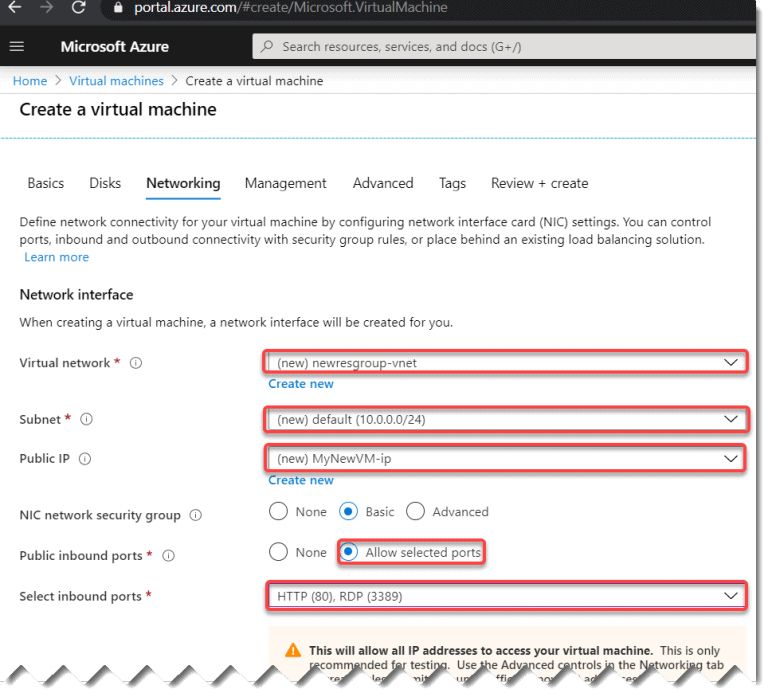The width and height of the screenshot is (768, 697).
Task: Click the browser back arrow
Action: [15, 7]
